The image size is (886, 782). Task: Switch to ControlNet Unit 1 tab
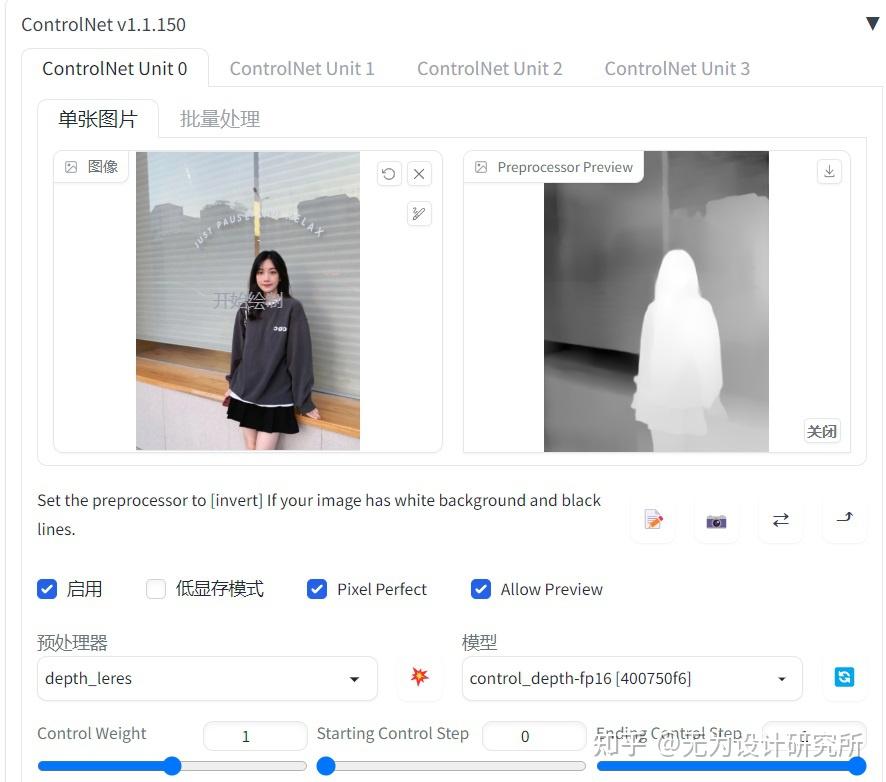point(302,68)
